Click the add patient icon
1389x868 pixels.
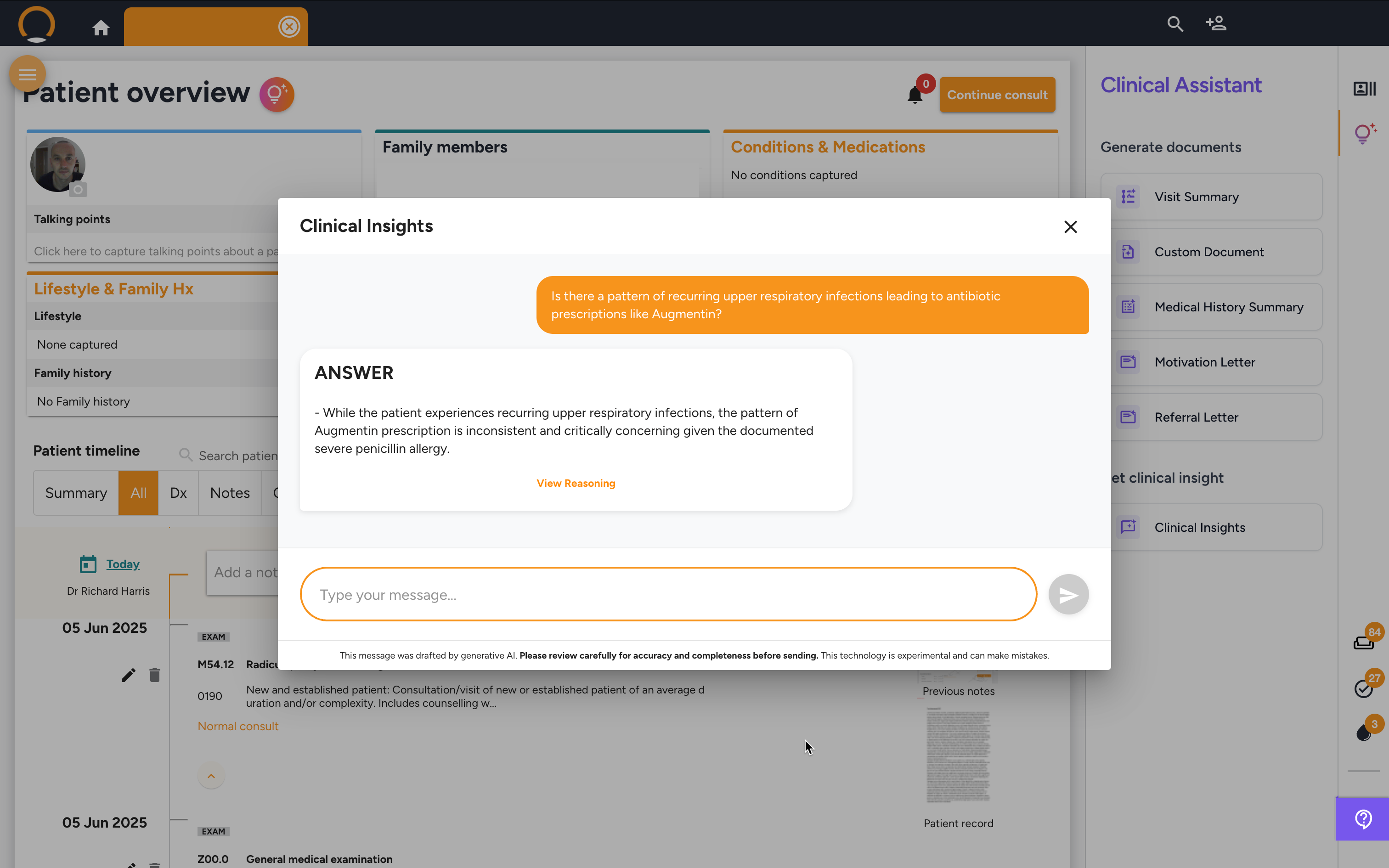1216,24
